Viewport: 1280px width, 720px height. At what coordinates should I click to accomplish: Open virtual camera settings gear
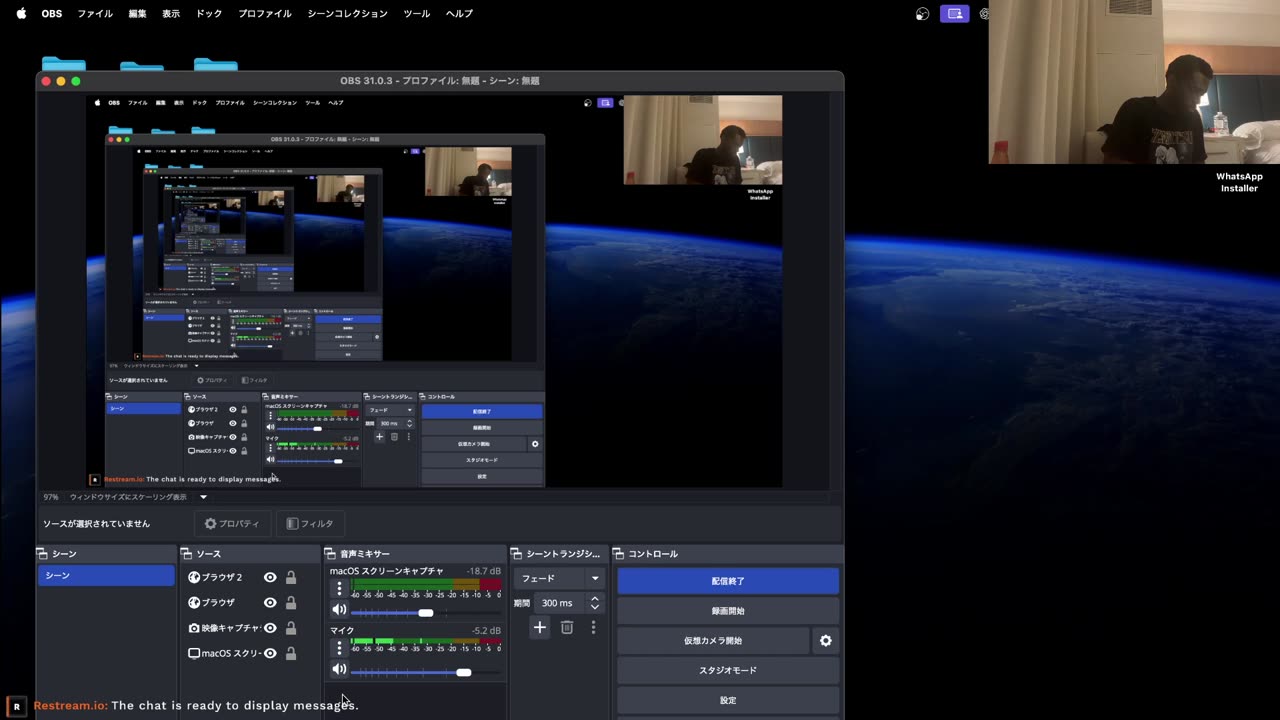(x=825, y=641)
